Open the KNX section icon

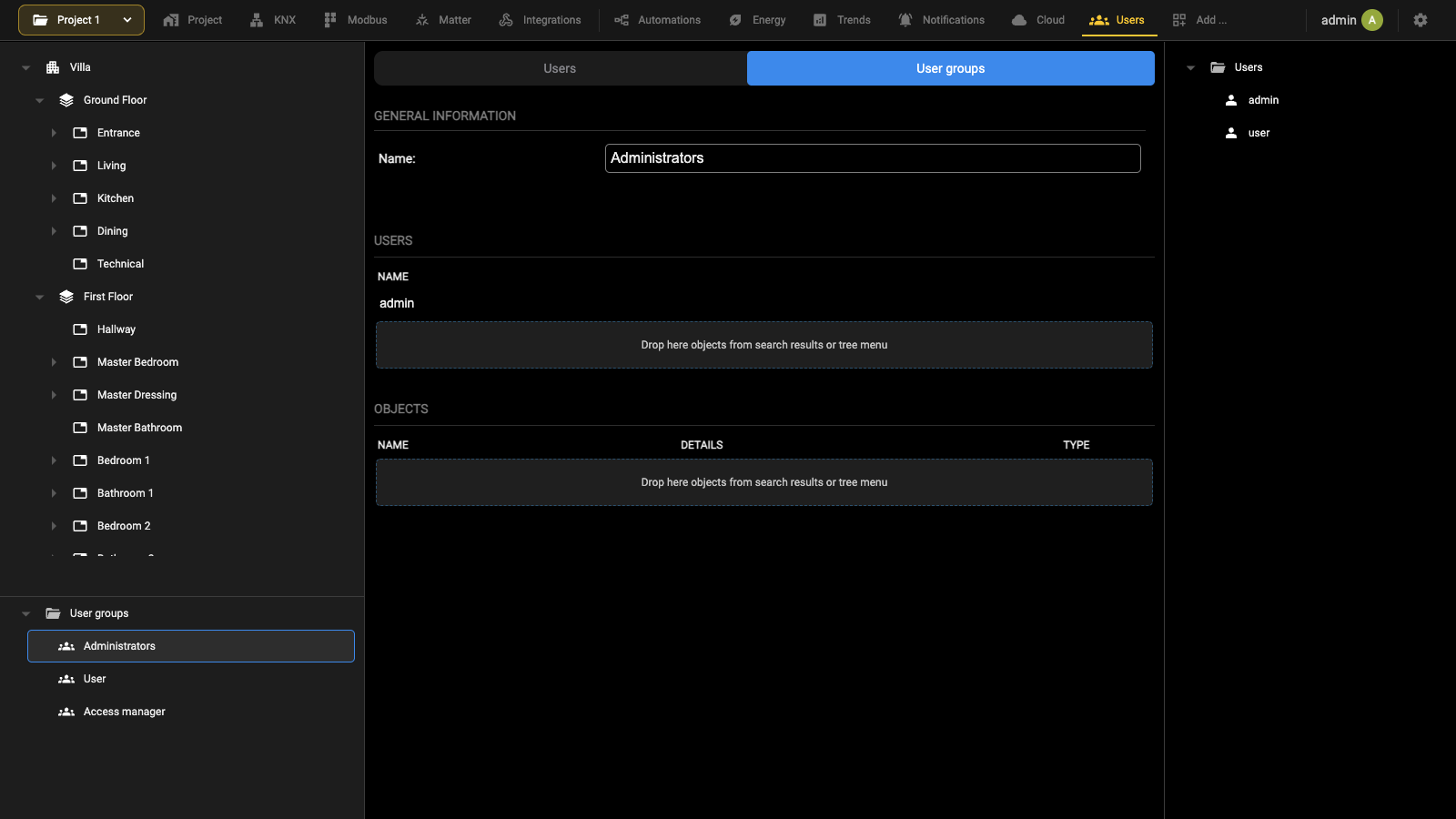[x=257, y=20]
